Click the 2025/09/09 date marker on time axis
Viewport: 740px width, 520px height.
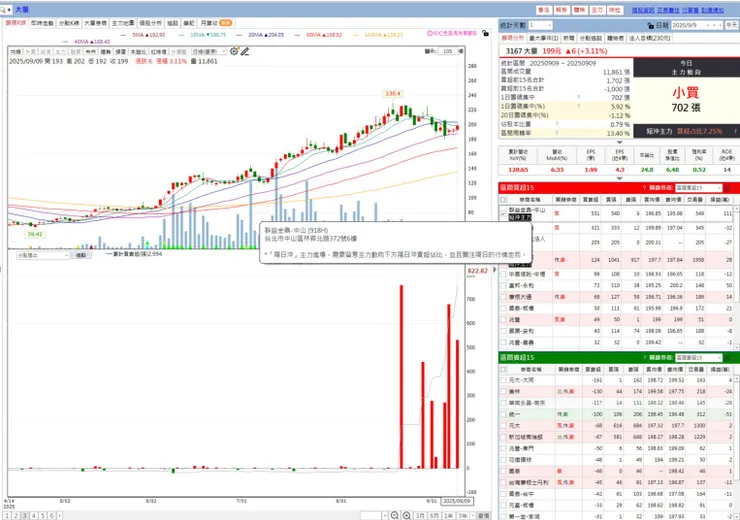click(456, 501)
